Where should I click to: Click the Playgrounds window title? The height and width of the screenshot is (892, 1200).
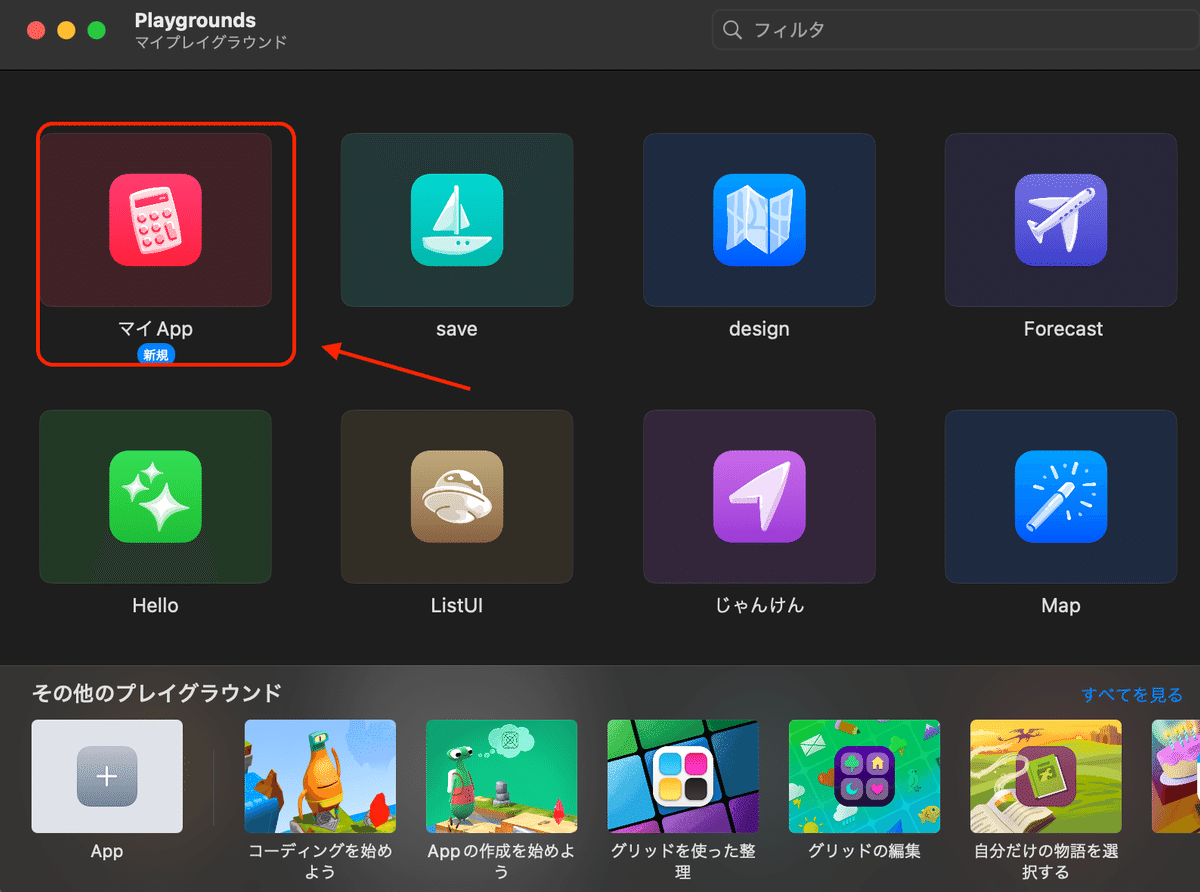tap(195, 20)
